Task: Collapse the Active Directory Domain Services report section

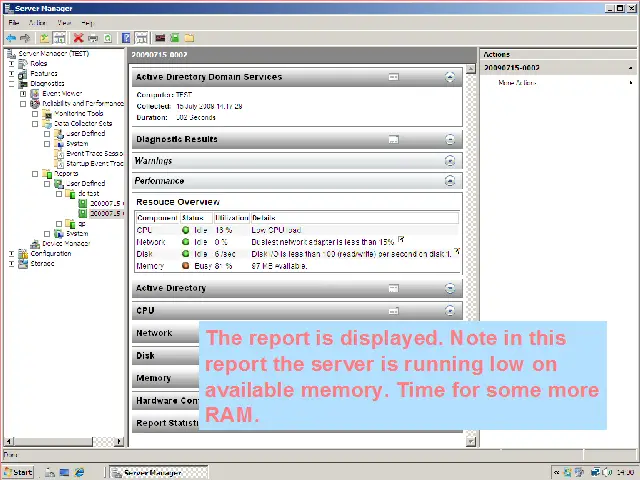Action: (450, 77)
